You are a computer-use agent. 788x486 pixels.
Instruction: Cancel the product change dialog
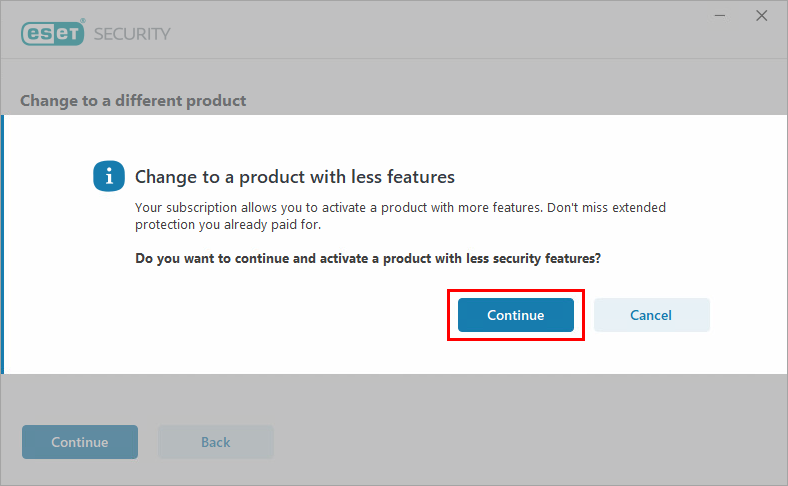tap(651, 315)
